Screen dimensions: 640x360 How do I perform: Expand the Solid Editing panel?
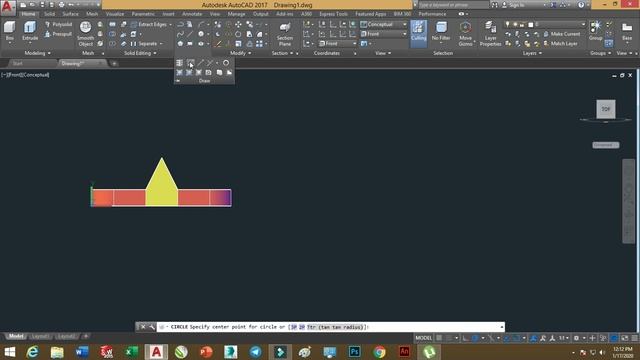[x=140, y=53]
